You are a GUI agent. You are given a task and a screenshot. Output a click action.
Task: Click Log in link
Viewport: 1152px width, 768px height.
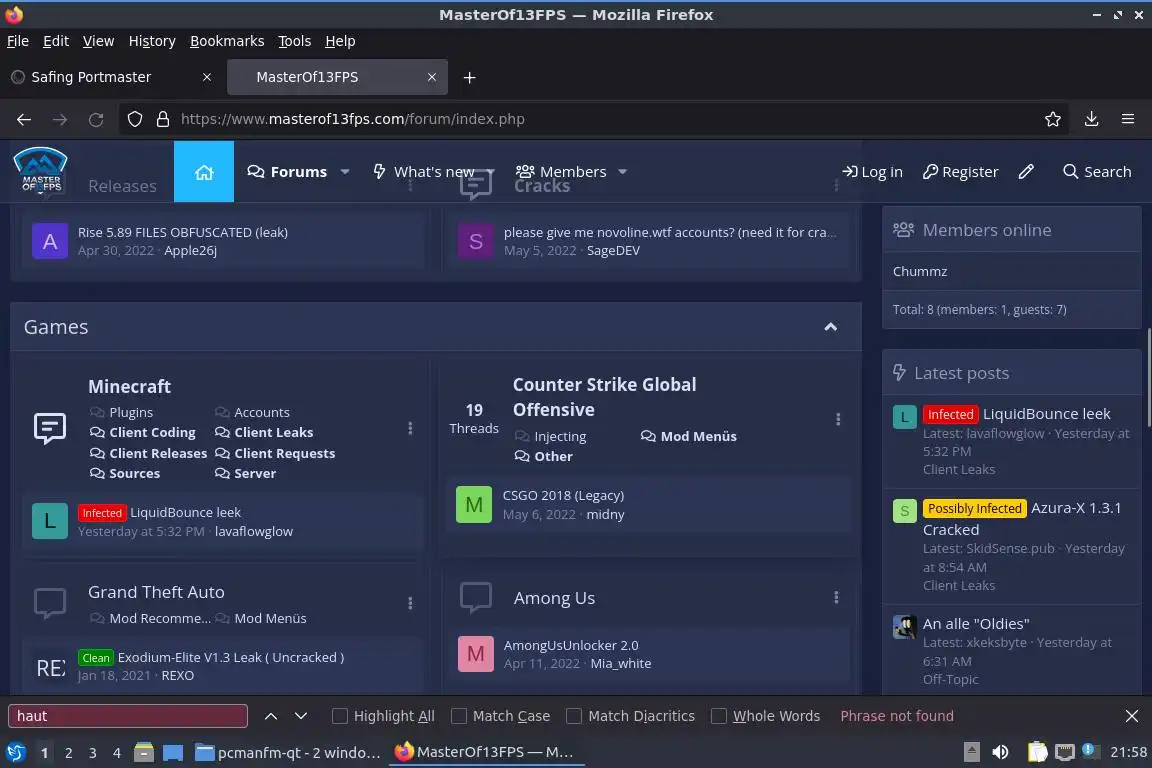(x=872, y=172)
